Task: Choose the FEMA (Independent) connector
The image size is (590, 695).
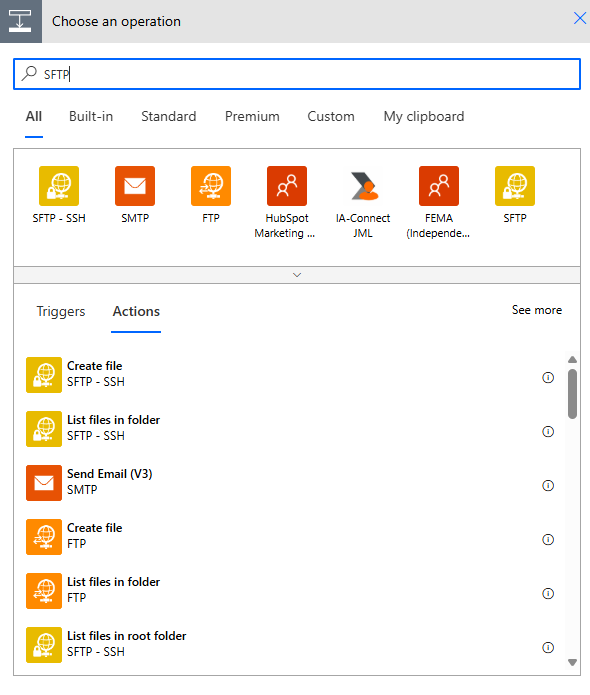Action: pyautogui.click(x=439, y=186)
